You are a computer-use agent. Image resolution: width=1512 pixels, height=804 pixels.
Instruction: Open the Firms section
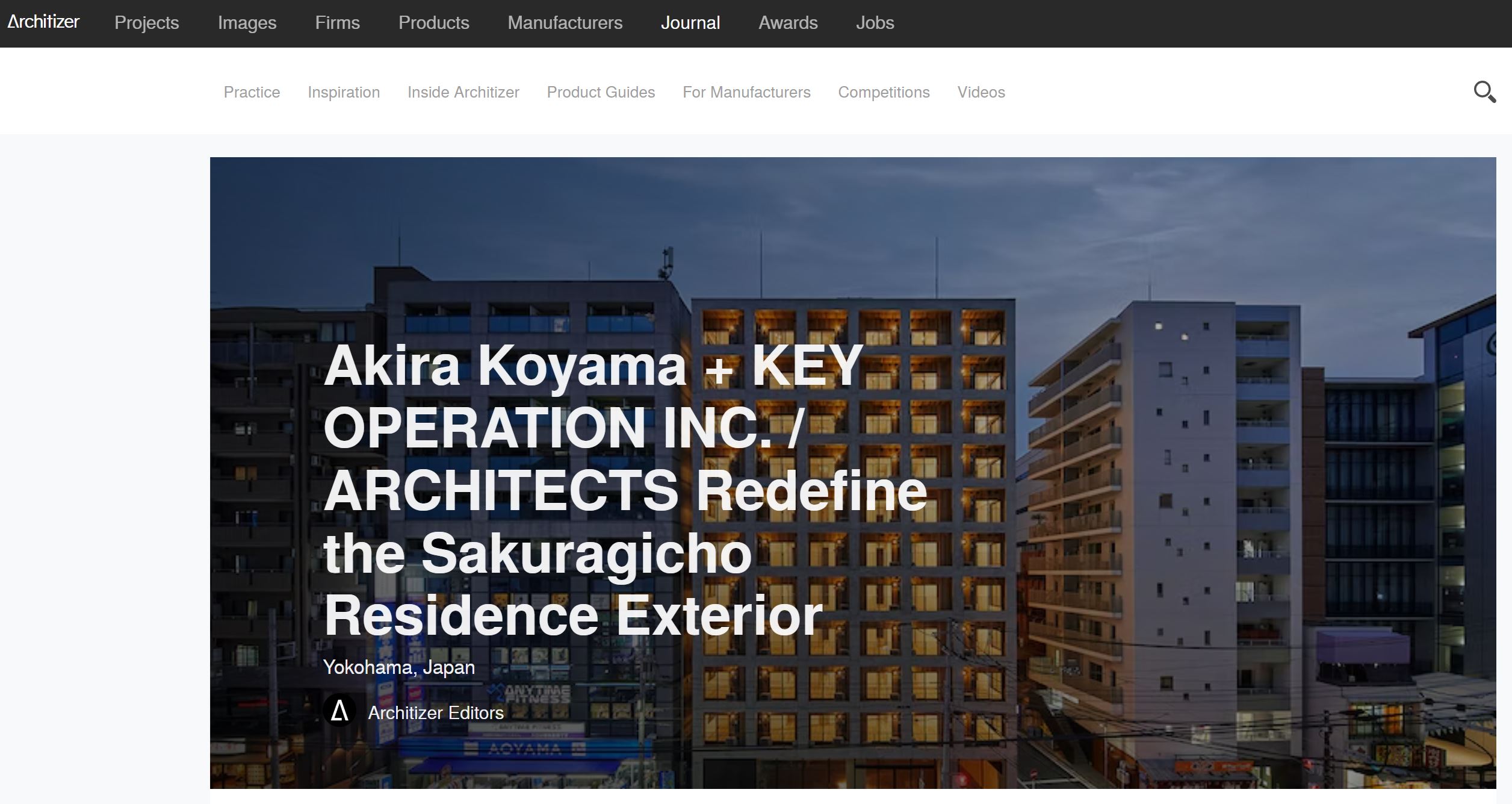[x=337, y=23]
